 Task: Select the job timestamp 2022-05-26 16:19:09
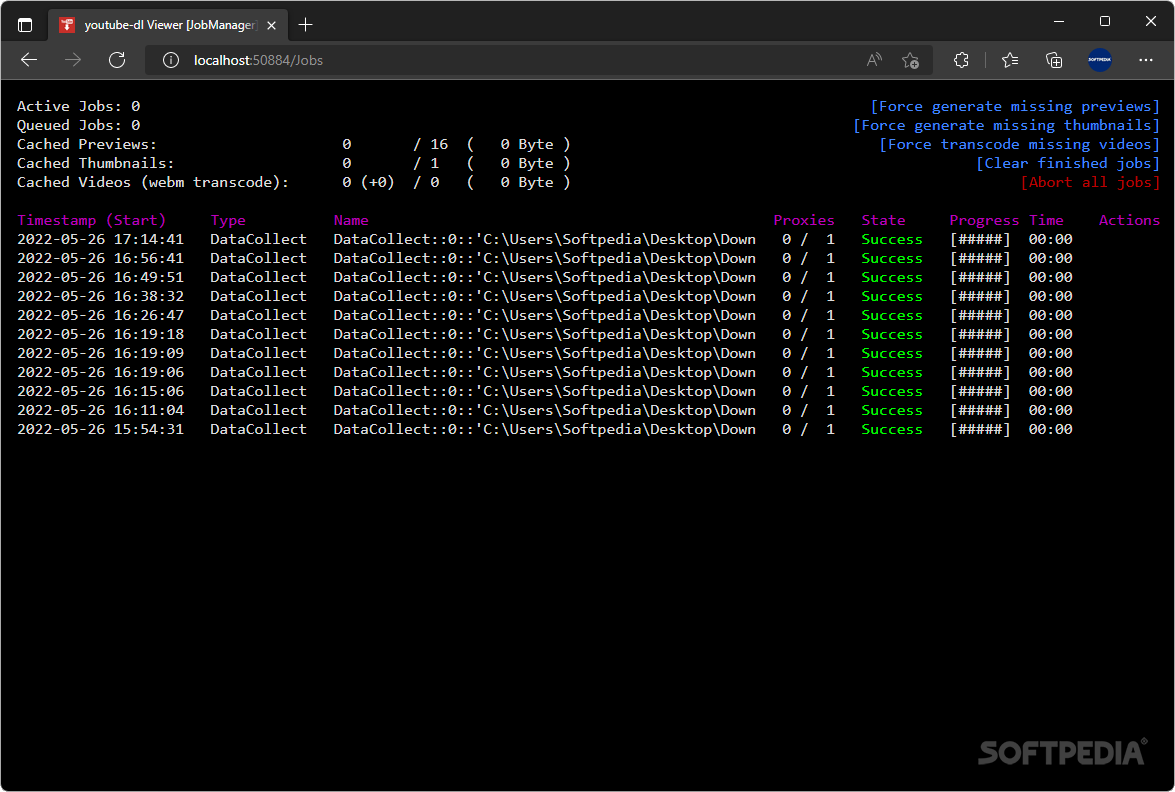tap(100, 353)
